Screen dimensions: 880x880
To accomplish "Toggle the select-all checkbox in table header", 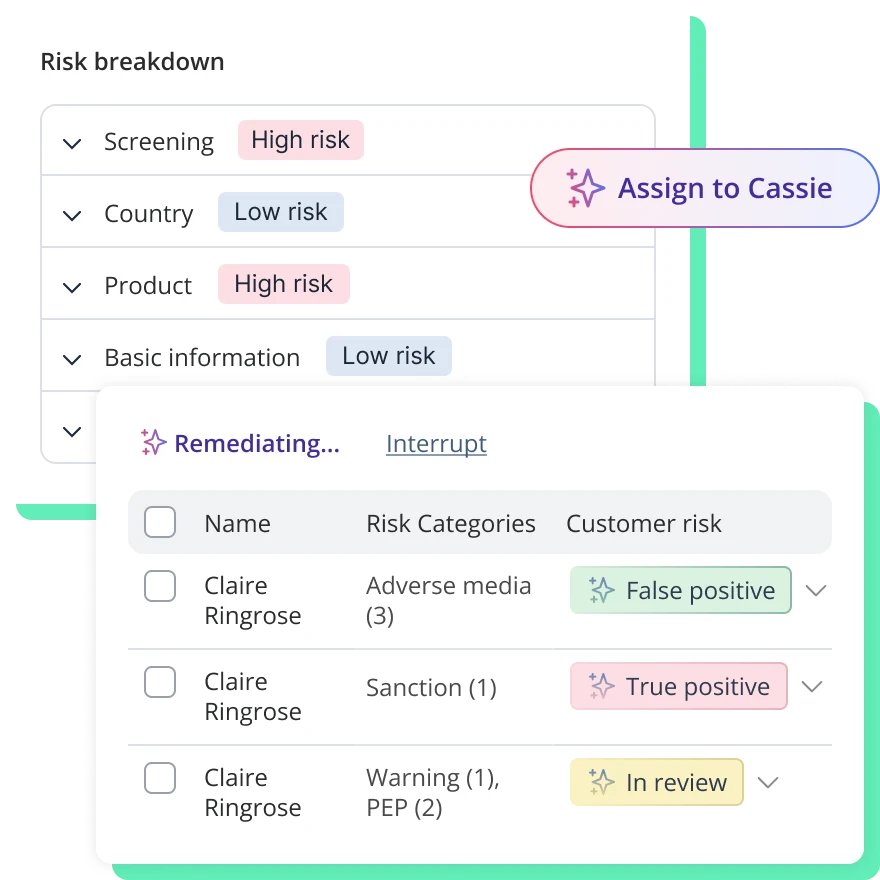I will click(x=160, y=522).
